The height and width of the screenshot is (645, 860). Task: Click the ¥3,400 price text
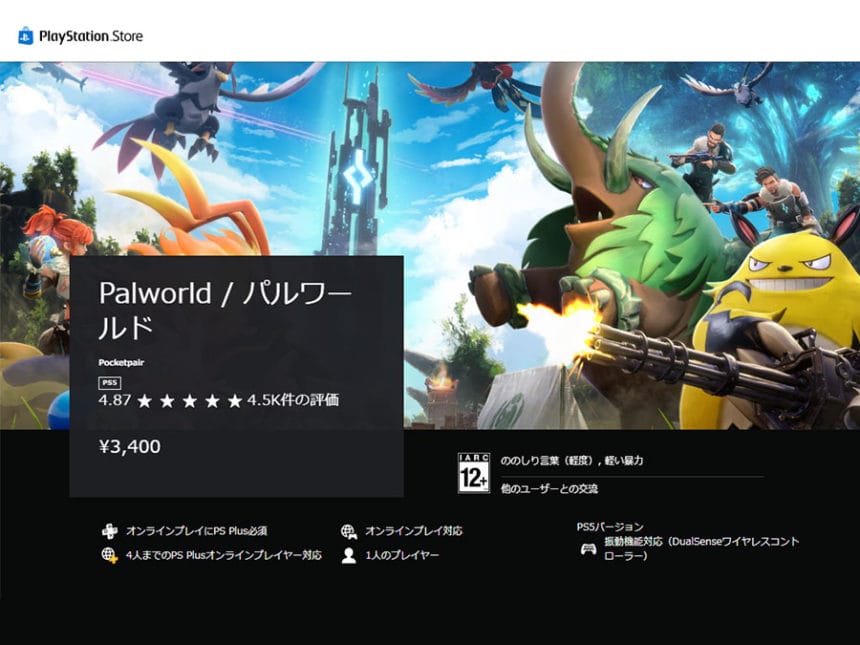pos(131,447)
